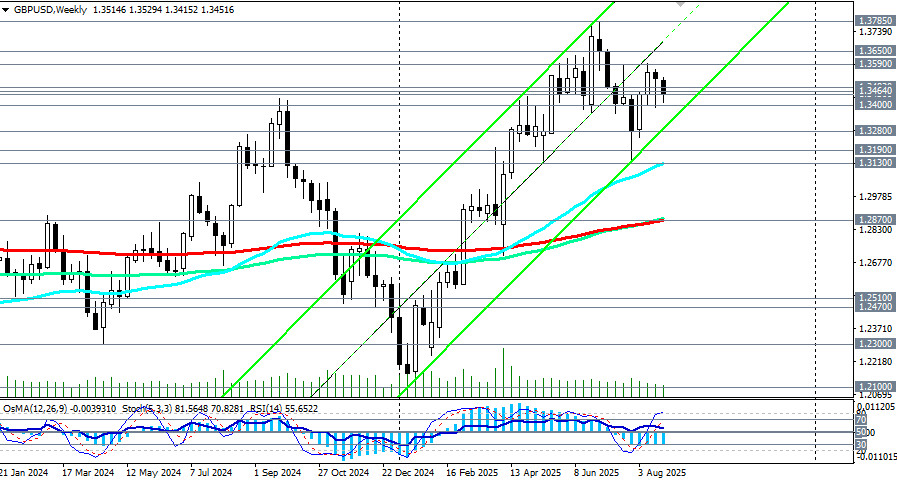Click the 21 Jan 2024 date label
897x482 pixels.
(x=23, y=473)
